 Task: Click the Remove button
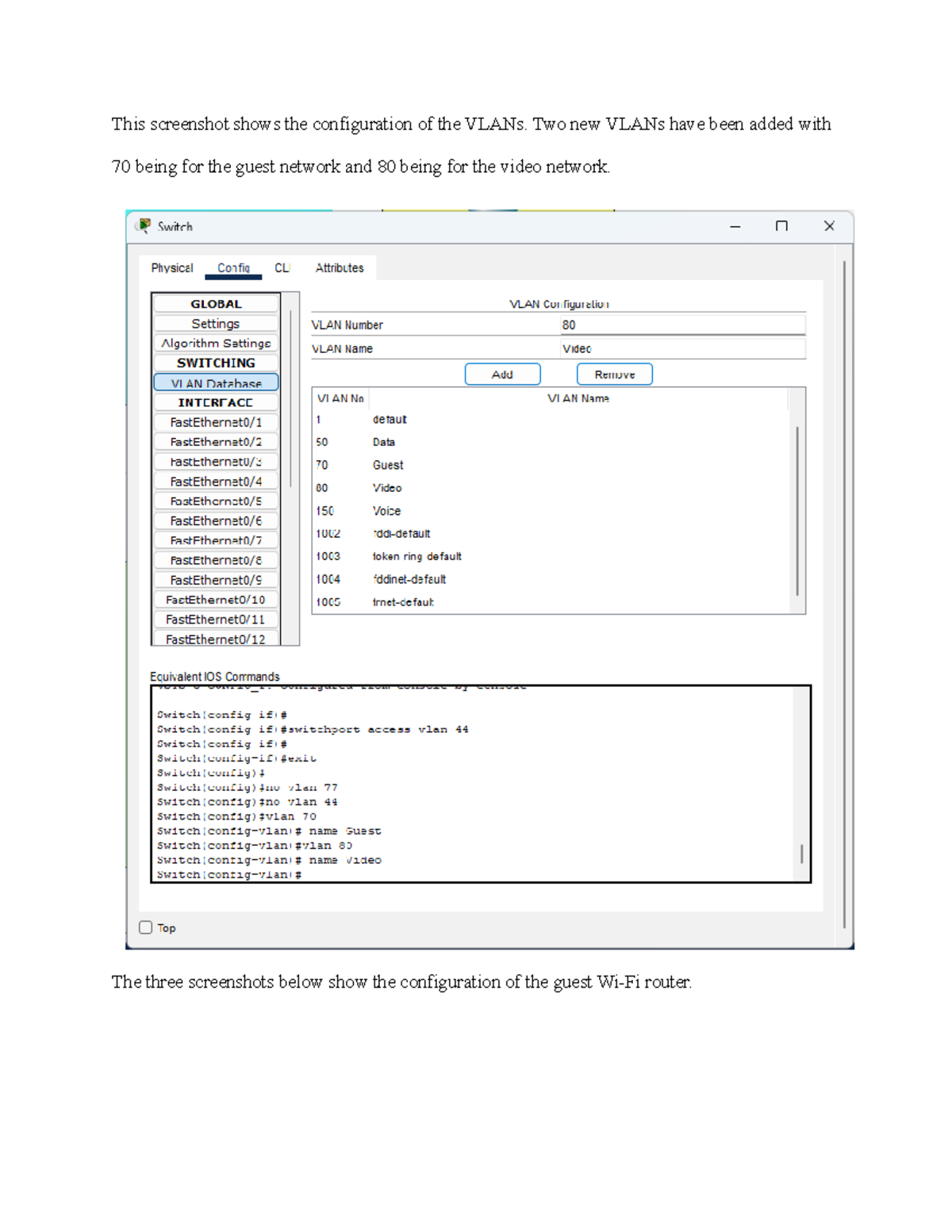614,374
